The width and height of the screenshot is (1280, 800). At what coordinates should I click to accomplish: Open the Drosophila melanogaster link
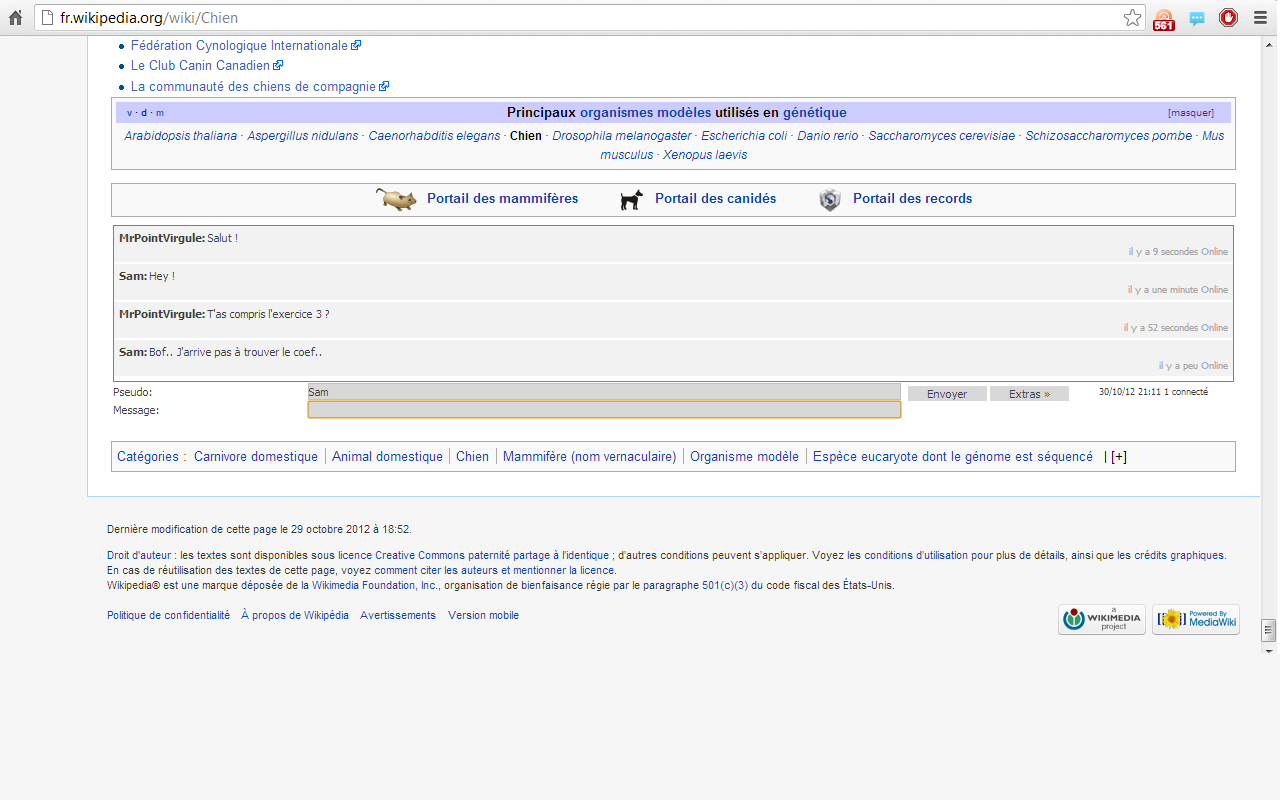[622, 136]
